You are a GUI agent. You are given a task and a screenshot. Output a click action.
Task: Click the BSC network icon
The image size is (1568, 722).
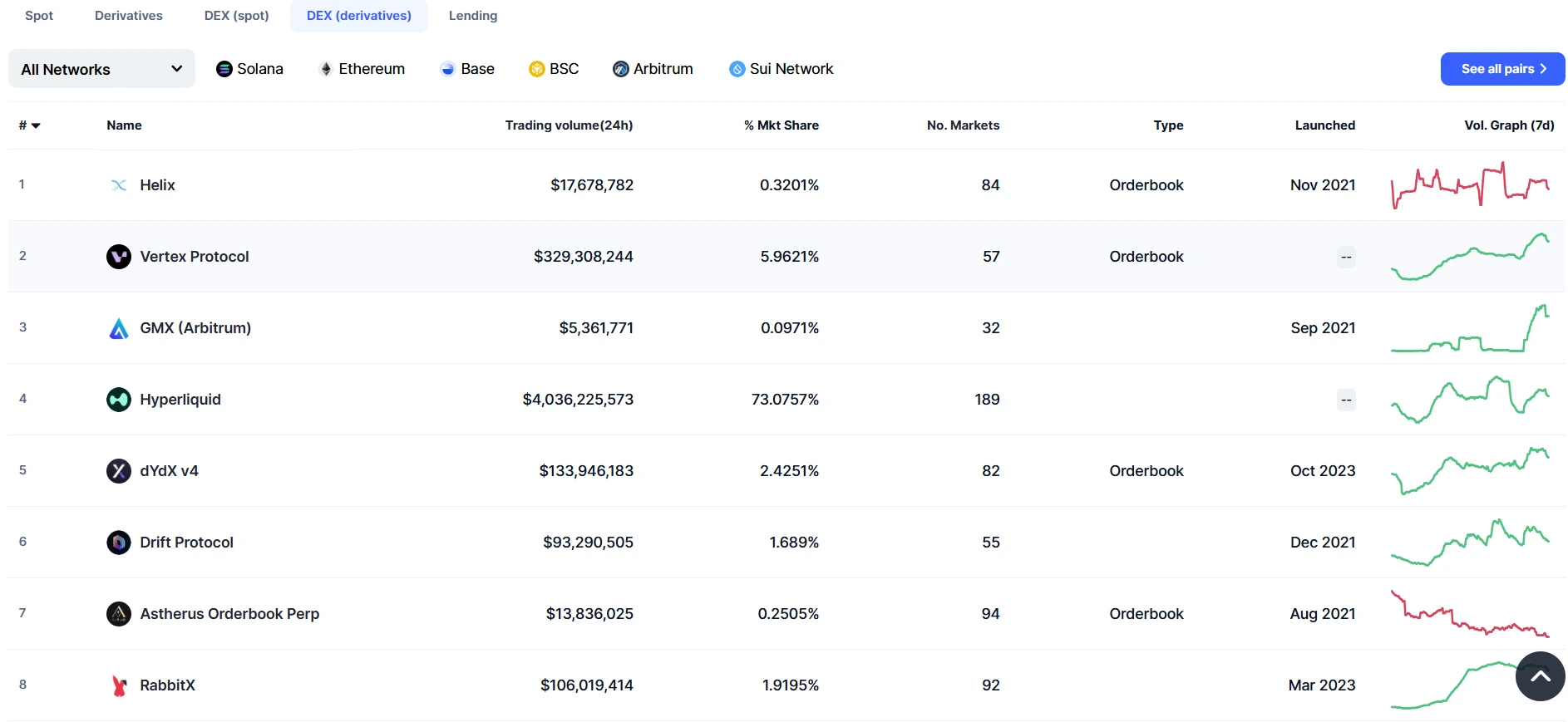pyautogui.click(x=536, y=69)
